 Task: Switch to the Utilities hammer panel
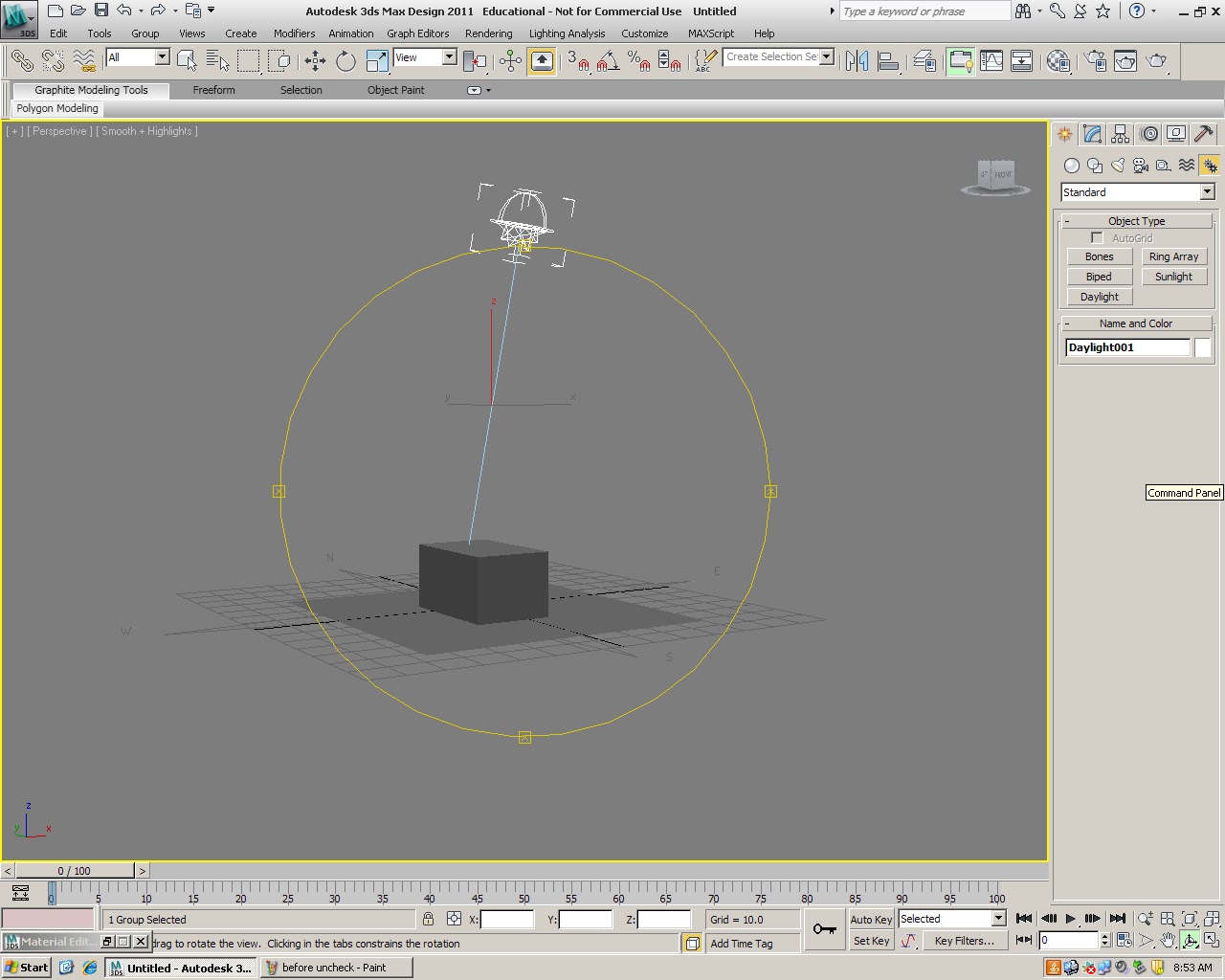(x=1204, y=134)
